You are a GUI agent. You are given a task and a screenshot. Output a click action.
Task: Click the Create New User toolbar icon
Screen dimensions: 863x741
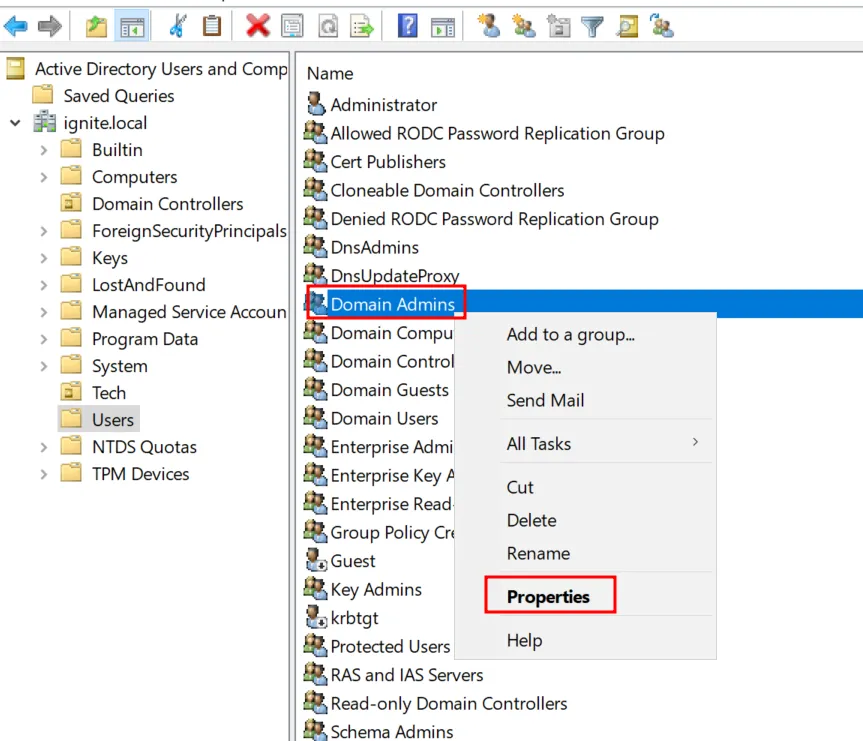489,26
